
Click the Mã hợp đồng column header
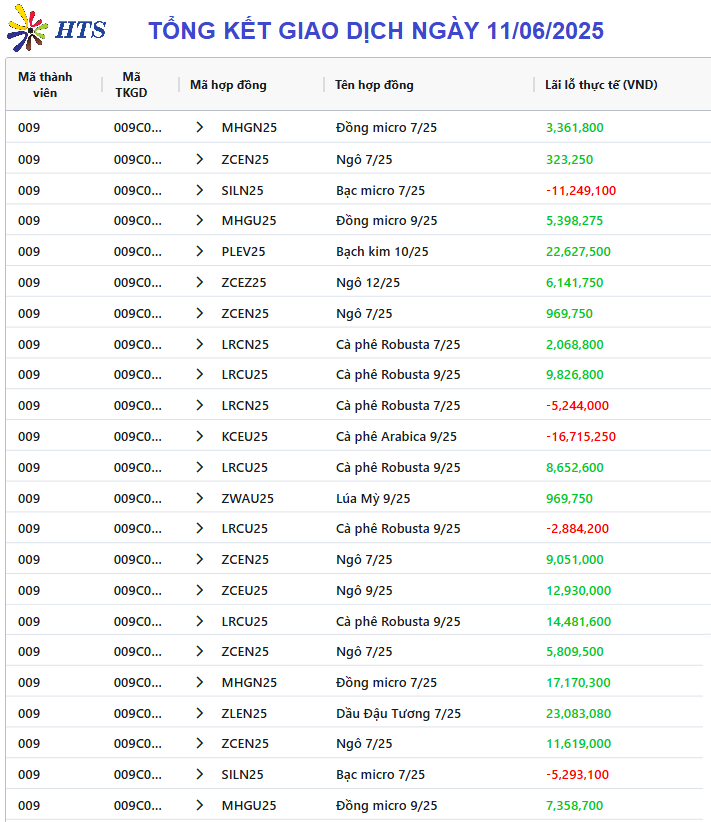click(228, 84)
